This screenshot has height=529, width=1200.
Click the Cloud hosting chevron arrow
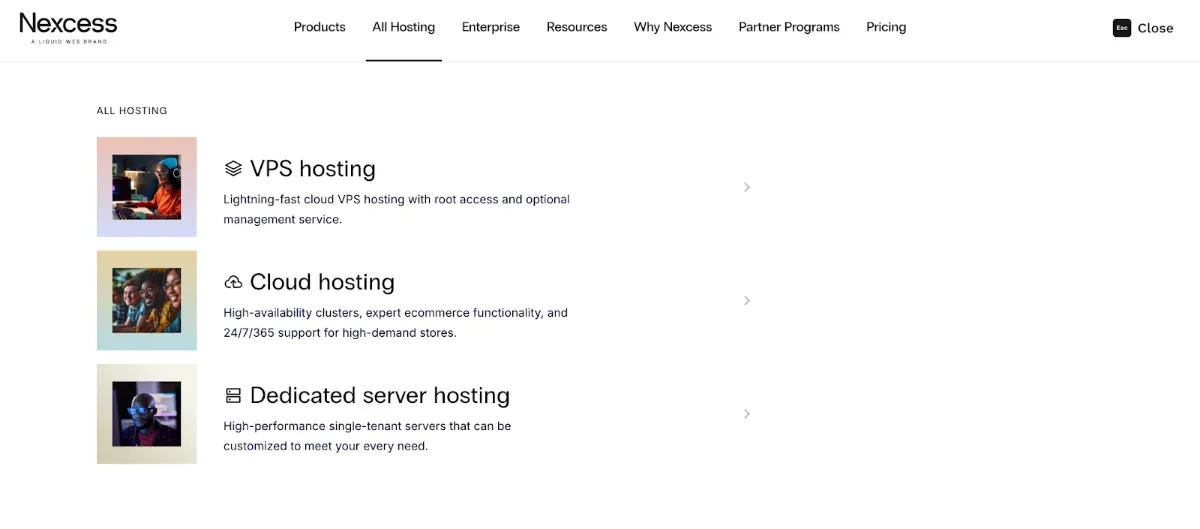[747, 300]
